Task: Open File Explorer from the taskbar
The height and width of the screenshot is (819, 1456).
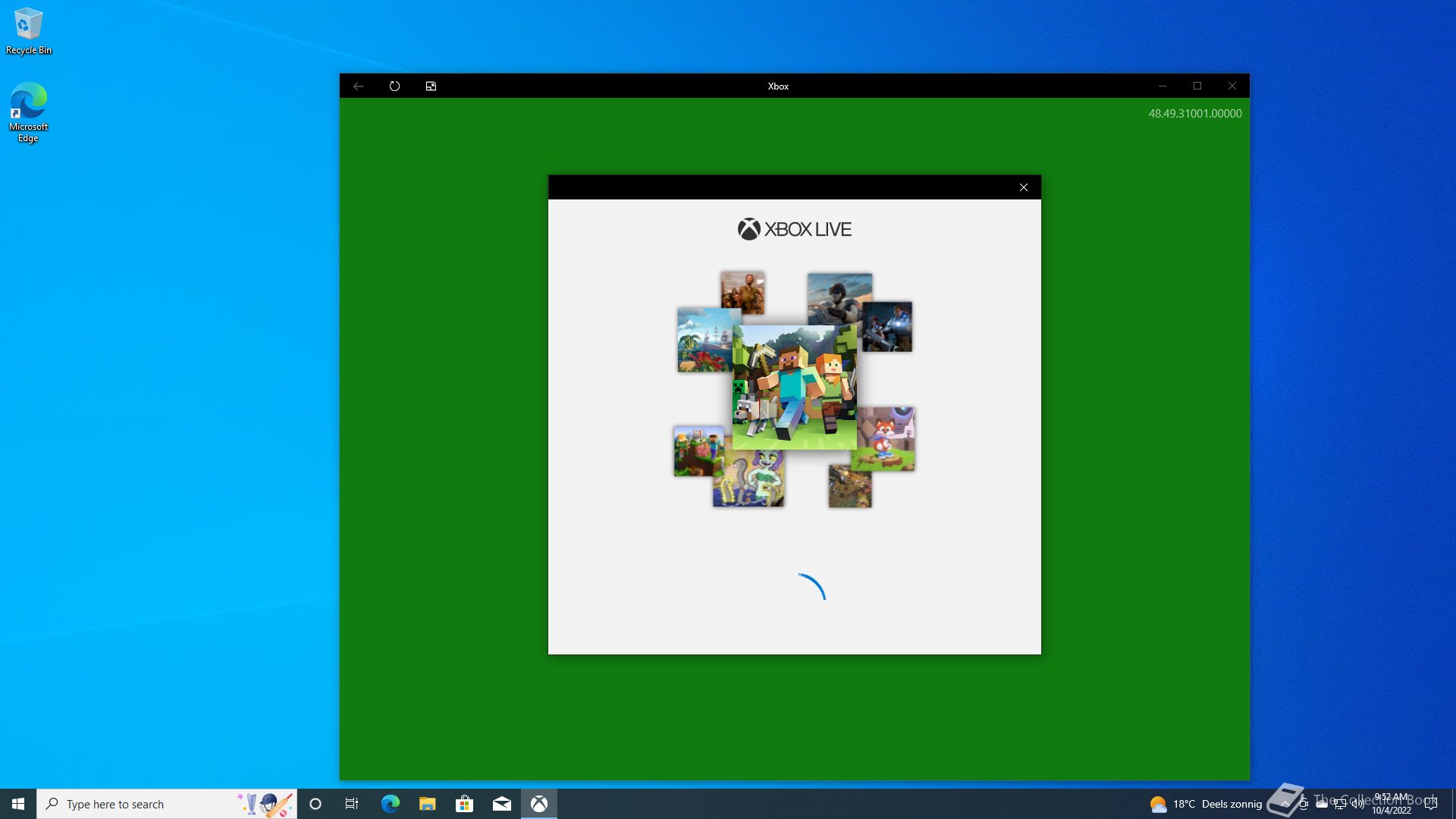Action: point(427,804)
